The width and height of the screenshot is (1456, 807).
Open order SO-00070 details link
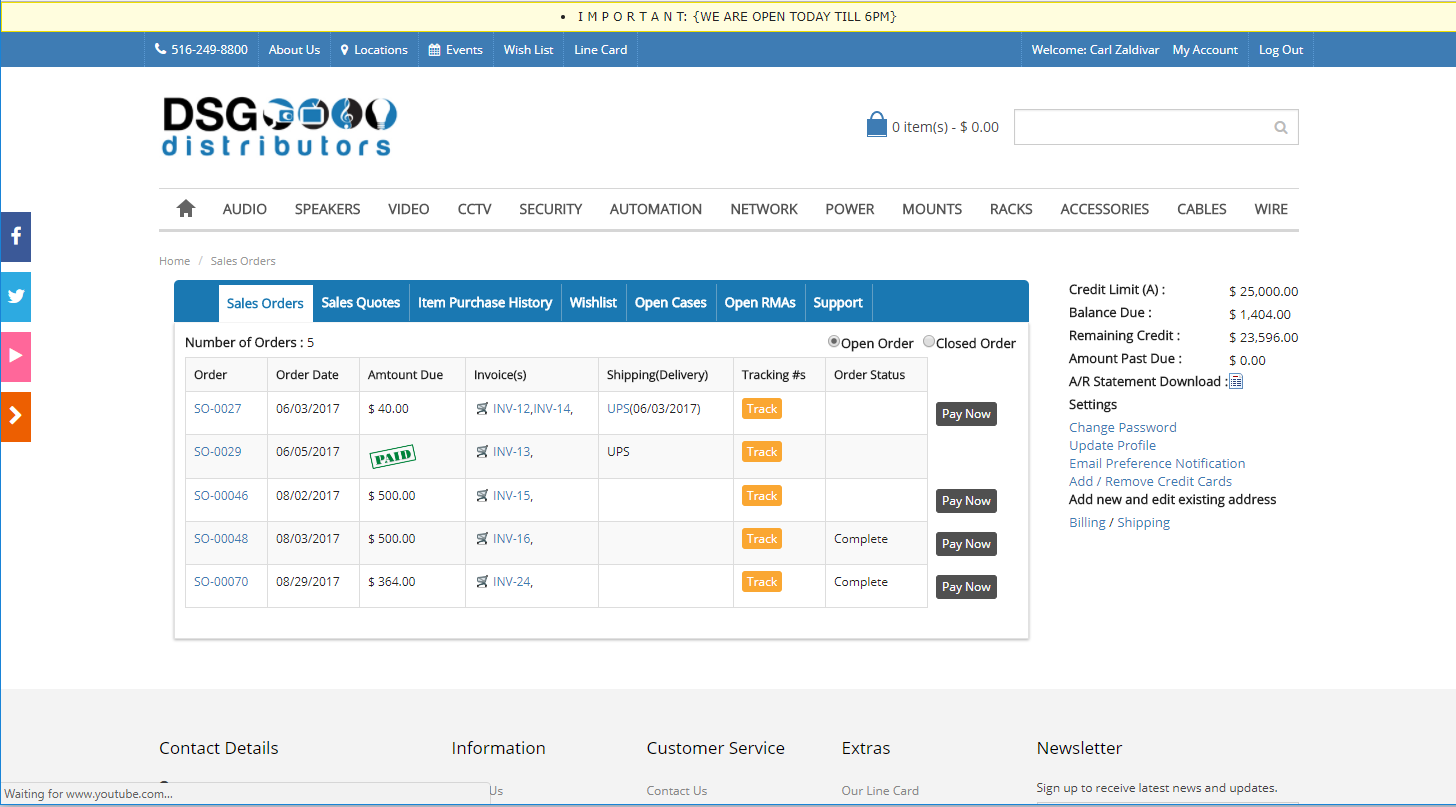[x=221, y=582]
